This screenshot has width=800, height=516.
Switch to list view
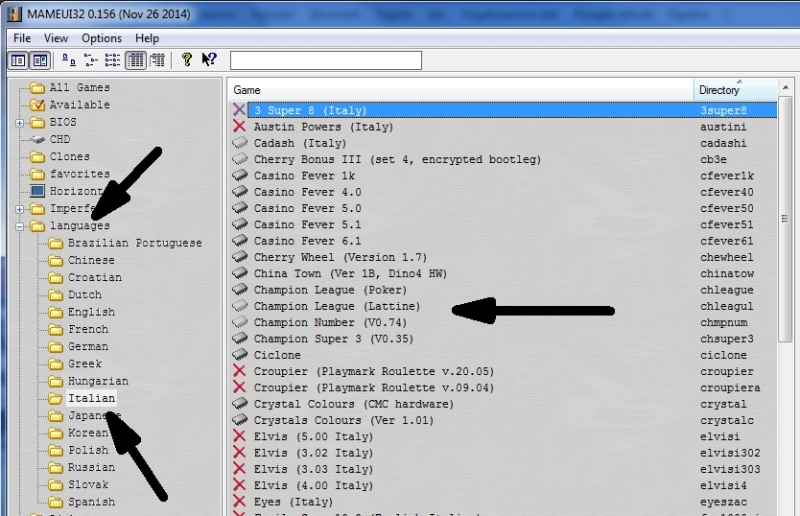coord(112,60)
